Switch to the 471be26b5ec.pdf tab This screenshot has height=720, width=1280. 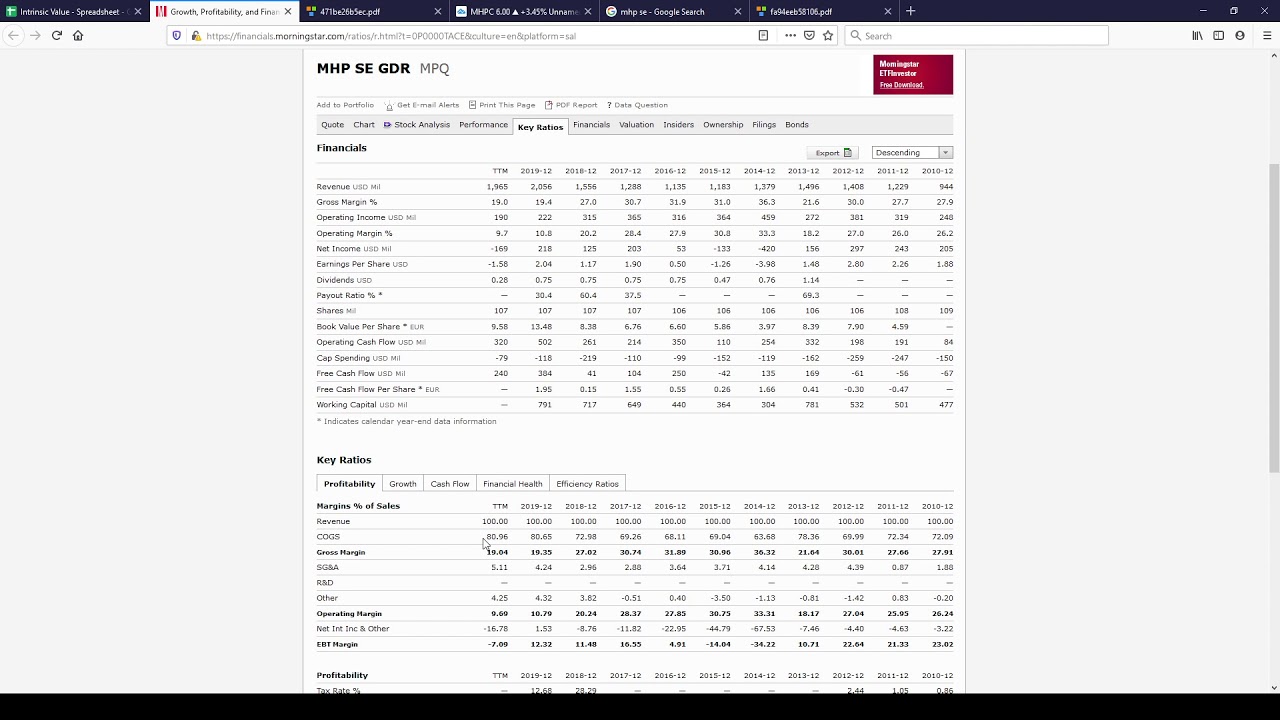click(375, 12)
